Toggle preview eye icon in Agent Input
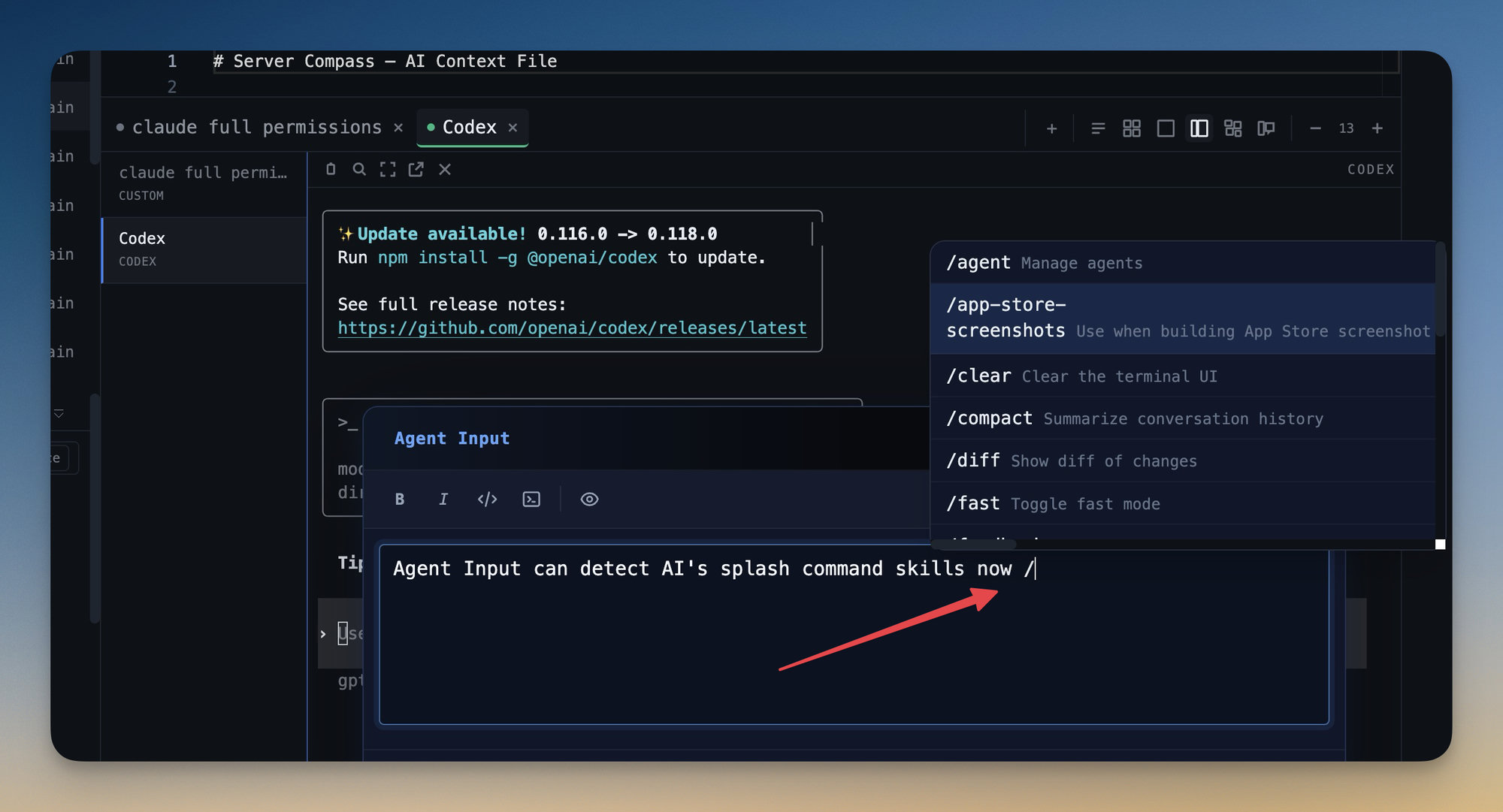 589,500
